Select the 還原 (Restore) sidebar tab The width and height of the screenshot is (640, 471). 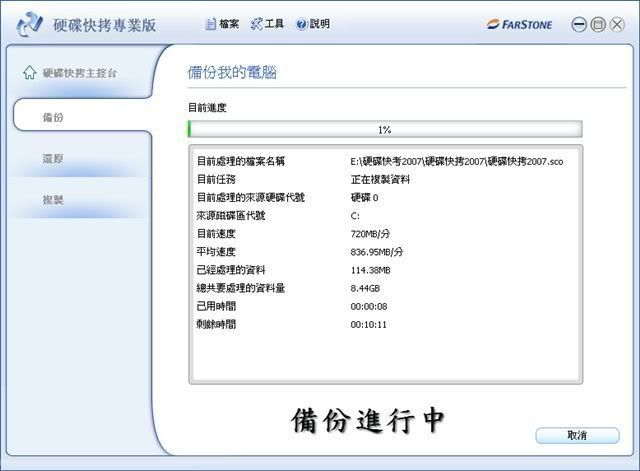(82, 158)
